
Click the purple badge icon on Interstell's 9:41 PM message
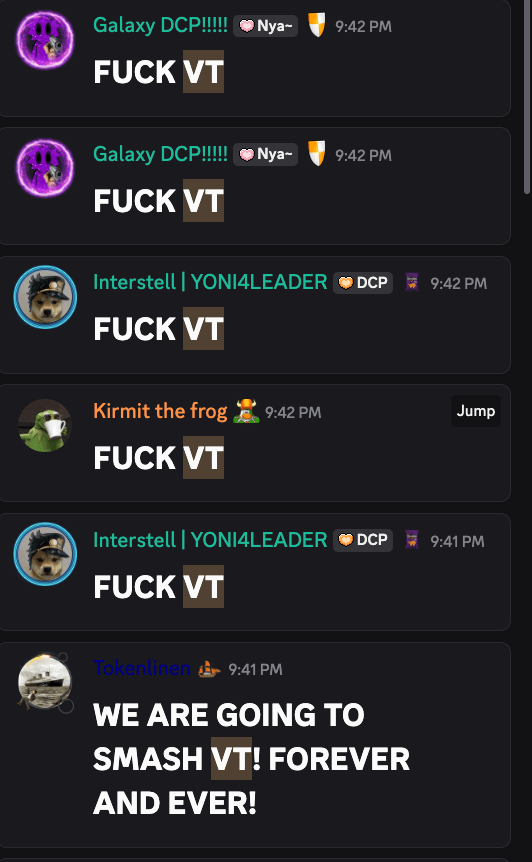click(412, 540)
